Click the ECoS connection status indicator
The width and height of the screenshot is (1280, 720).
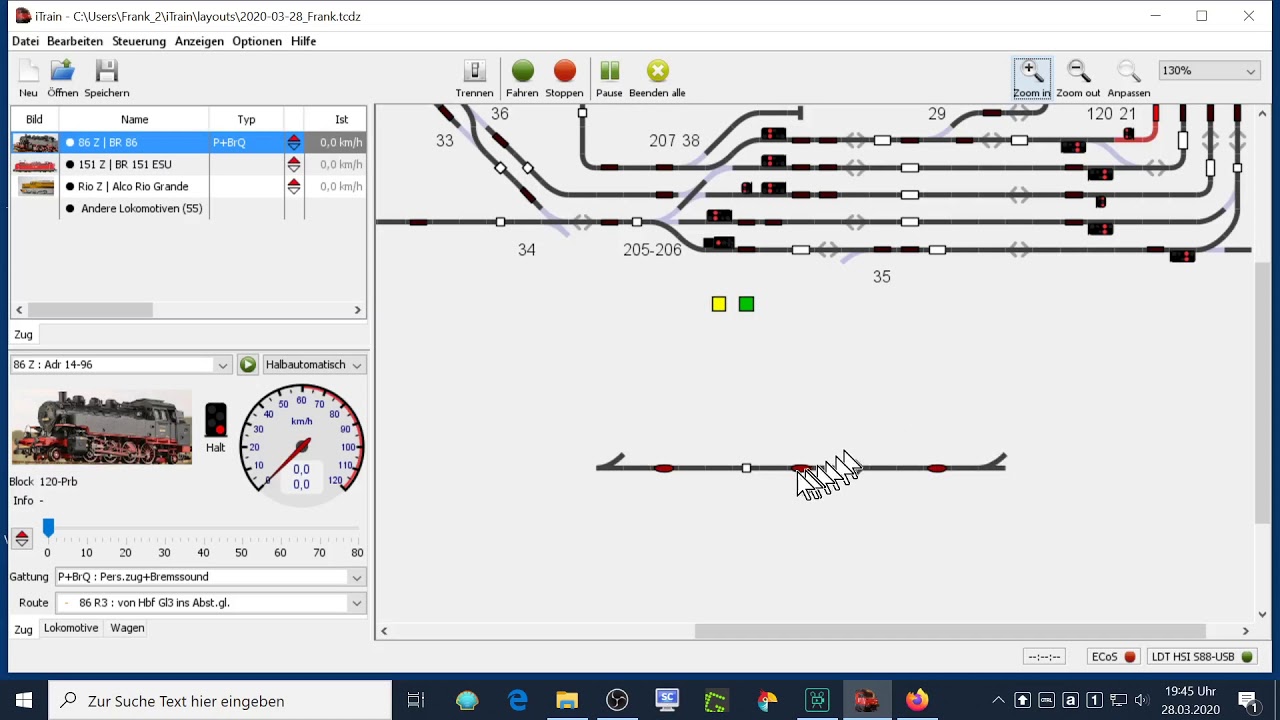tap(1114, 657)
